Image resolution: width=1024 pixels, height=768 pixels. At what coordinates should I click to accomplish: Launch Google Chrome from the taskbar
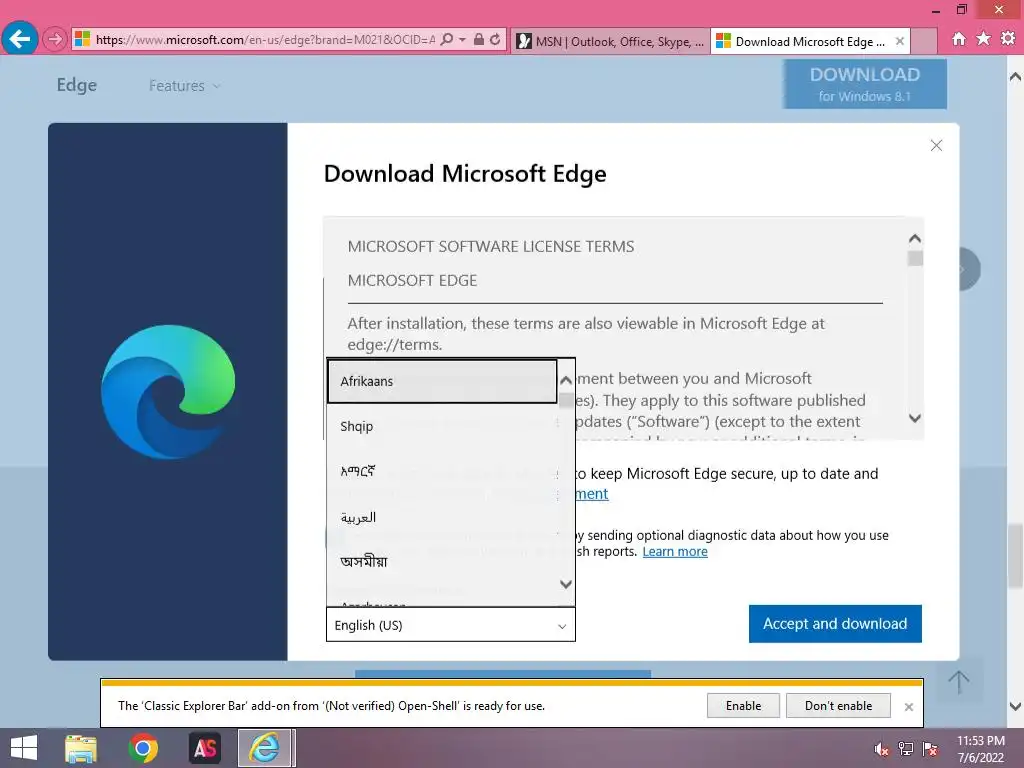143,748
